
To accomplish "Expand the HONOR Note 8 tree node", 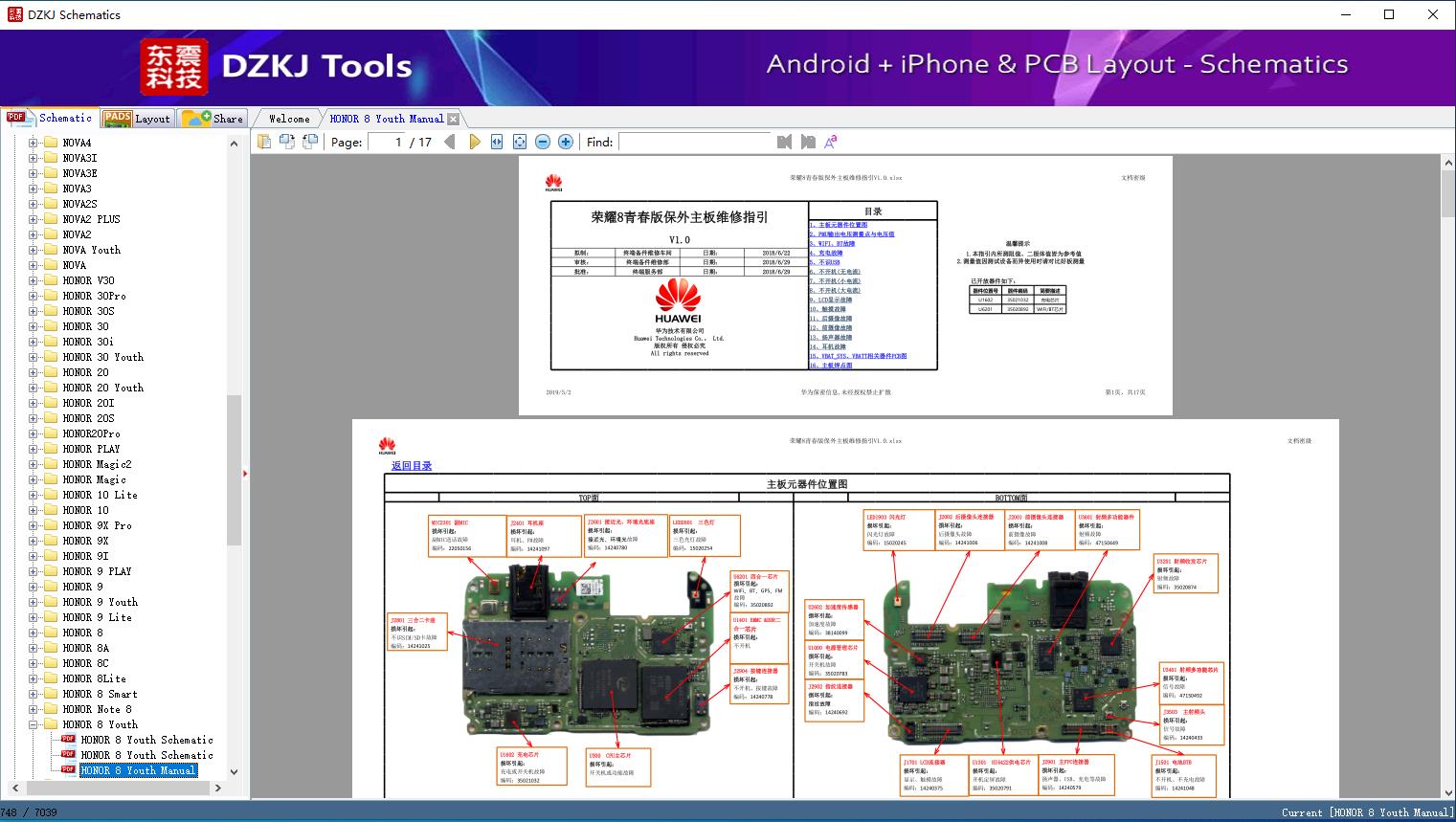I will [34, 709].
